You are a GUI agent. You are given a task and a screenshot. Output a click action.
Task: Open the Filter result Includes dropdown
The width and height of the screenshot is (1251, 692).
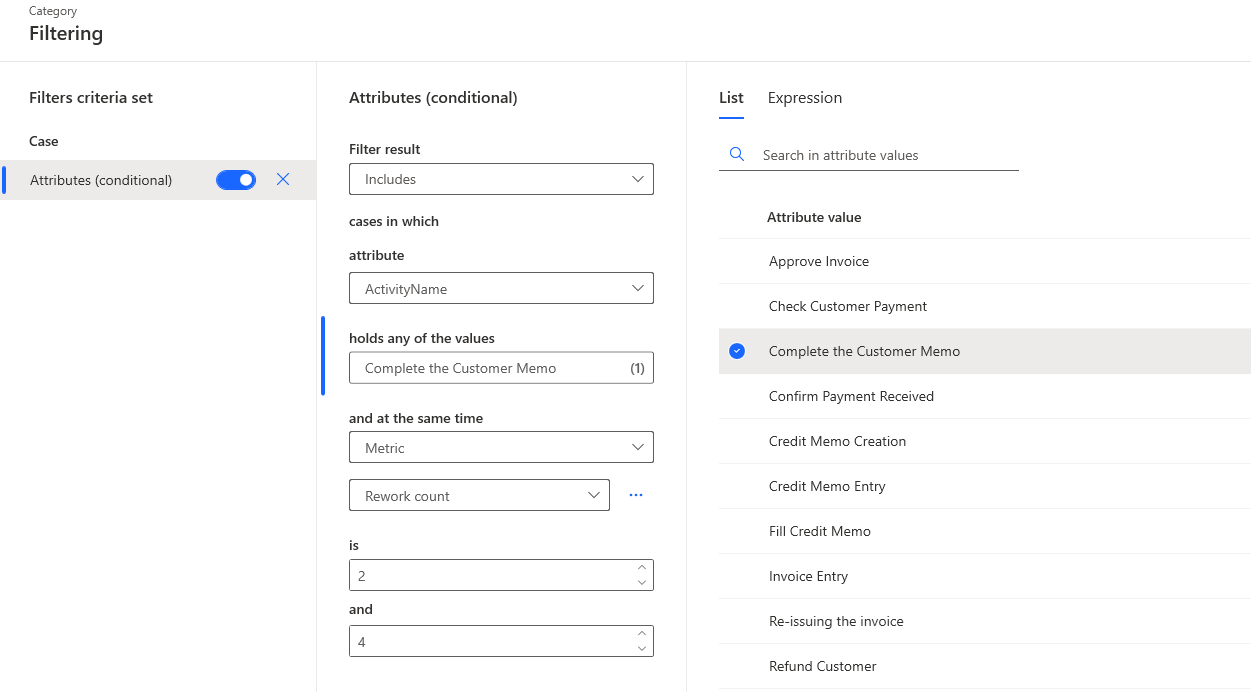[x=501, y=179]
